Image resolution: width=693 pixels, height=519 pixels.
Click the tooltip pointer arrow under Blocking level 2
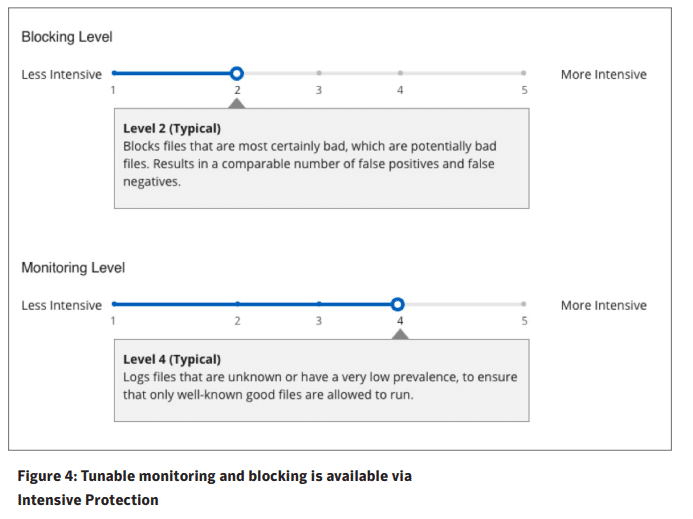[237, 103]
